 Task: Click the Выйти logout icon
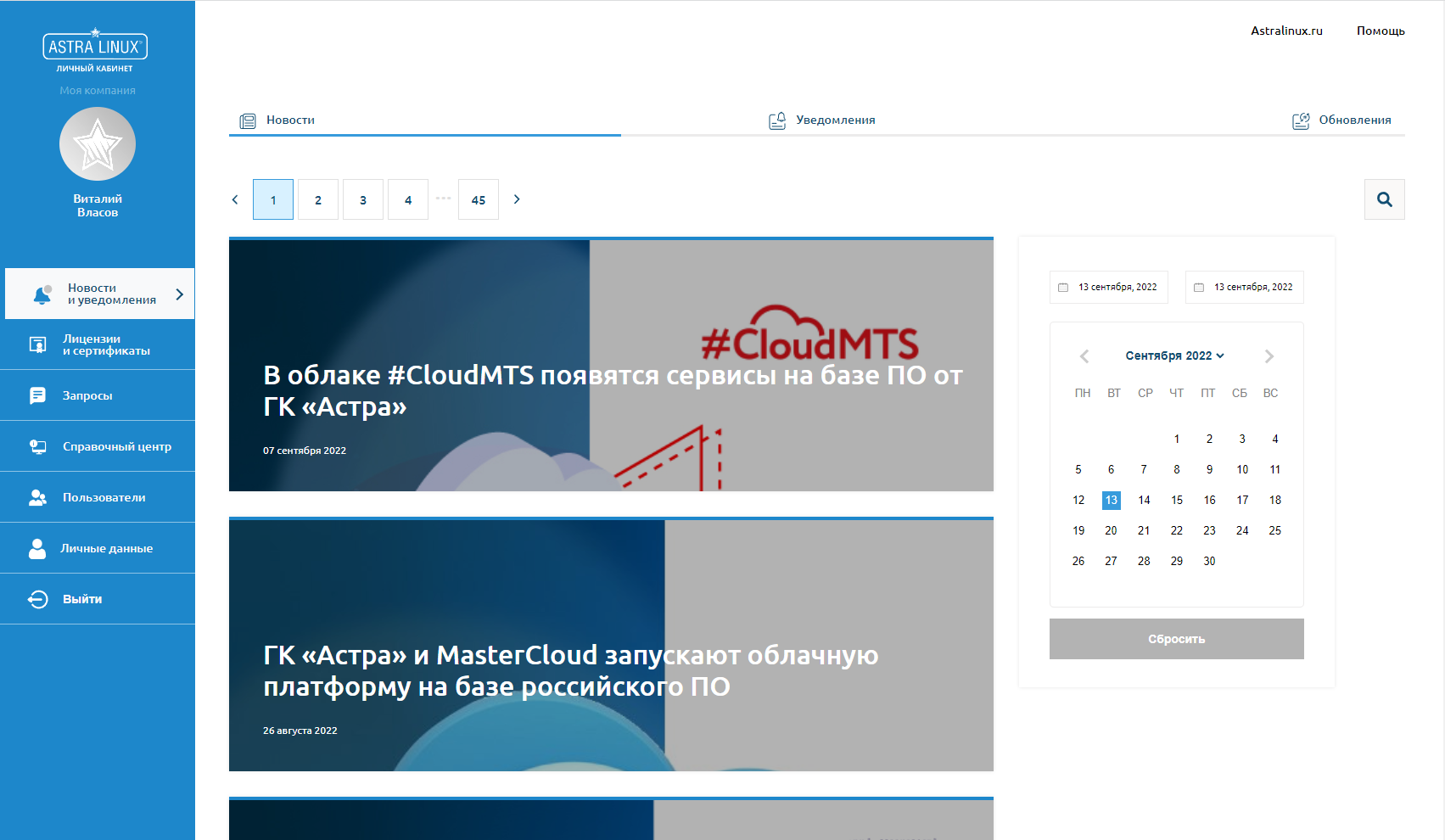[38, 599]
